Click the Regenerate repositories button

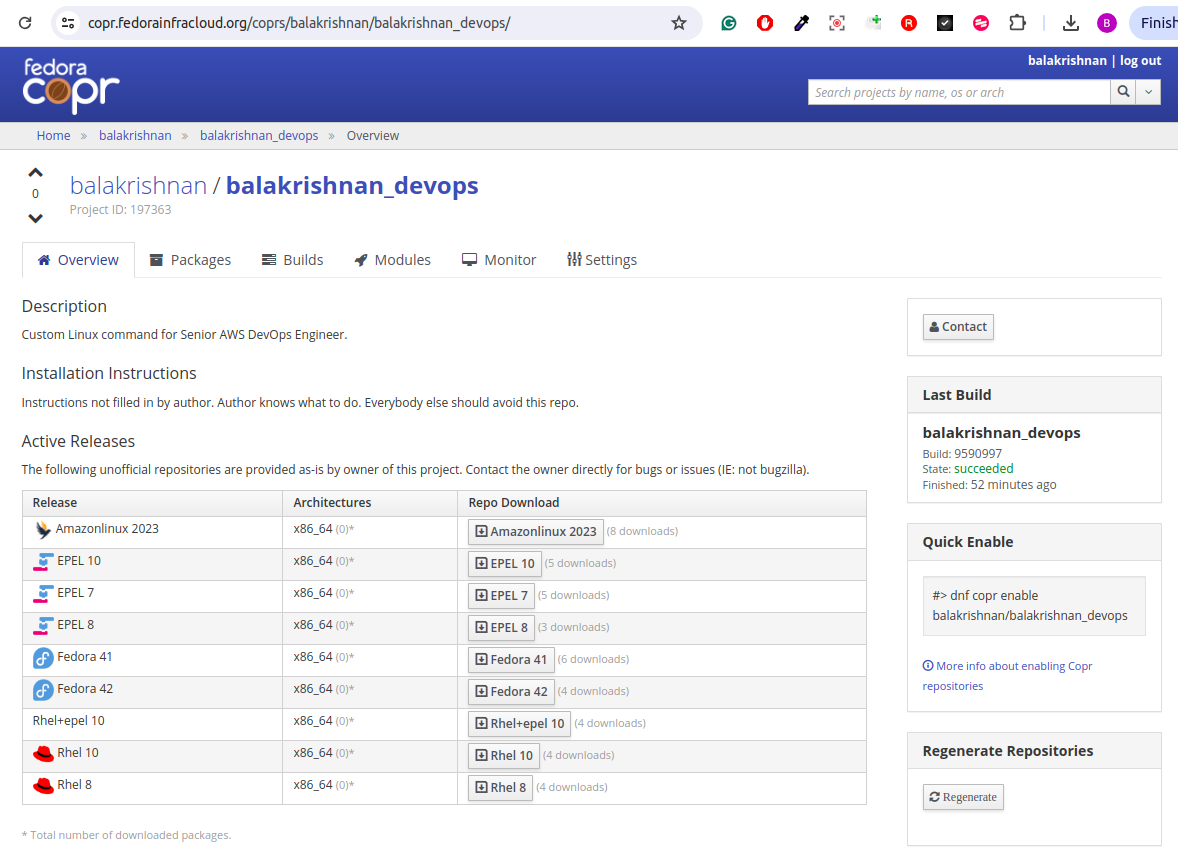[x=962, y=797]
